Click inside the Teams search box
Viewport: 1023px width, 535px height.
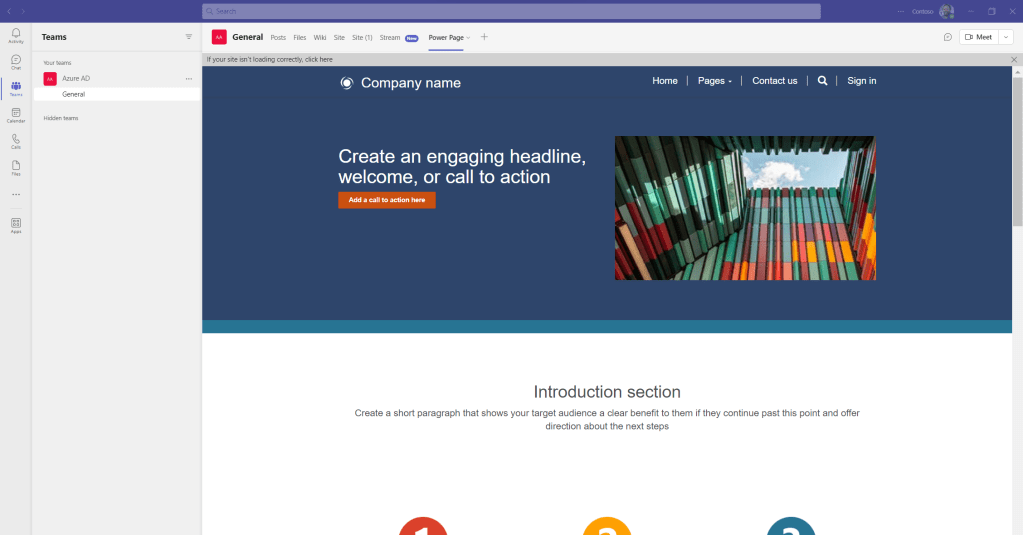(x=510, y=11)
